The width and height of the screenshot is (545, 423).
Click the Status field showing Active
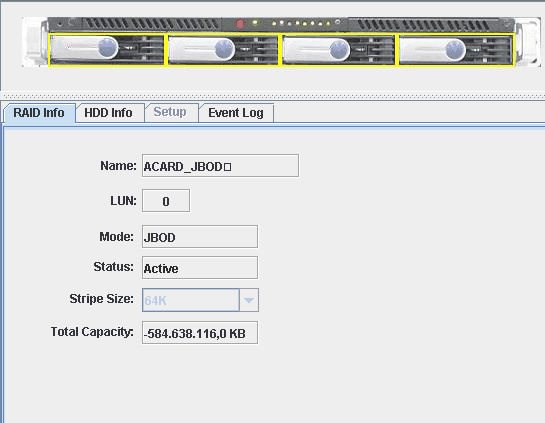tap(200, 268)
